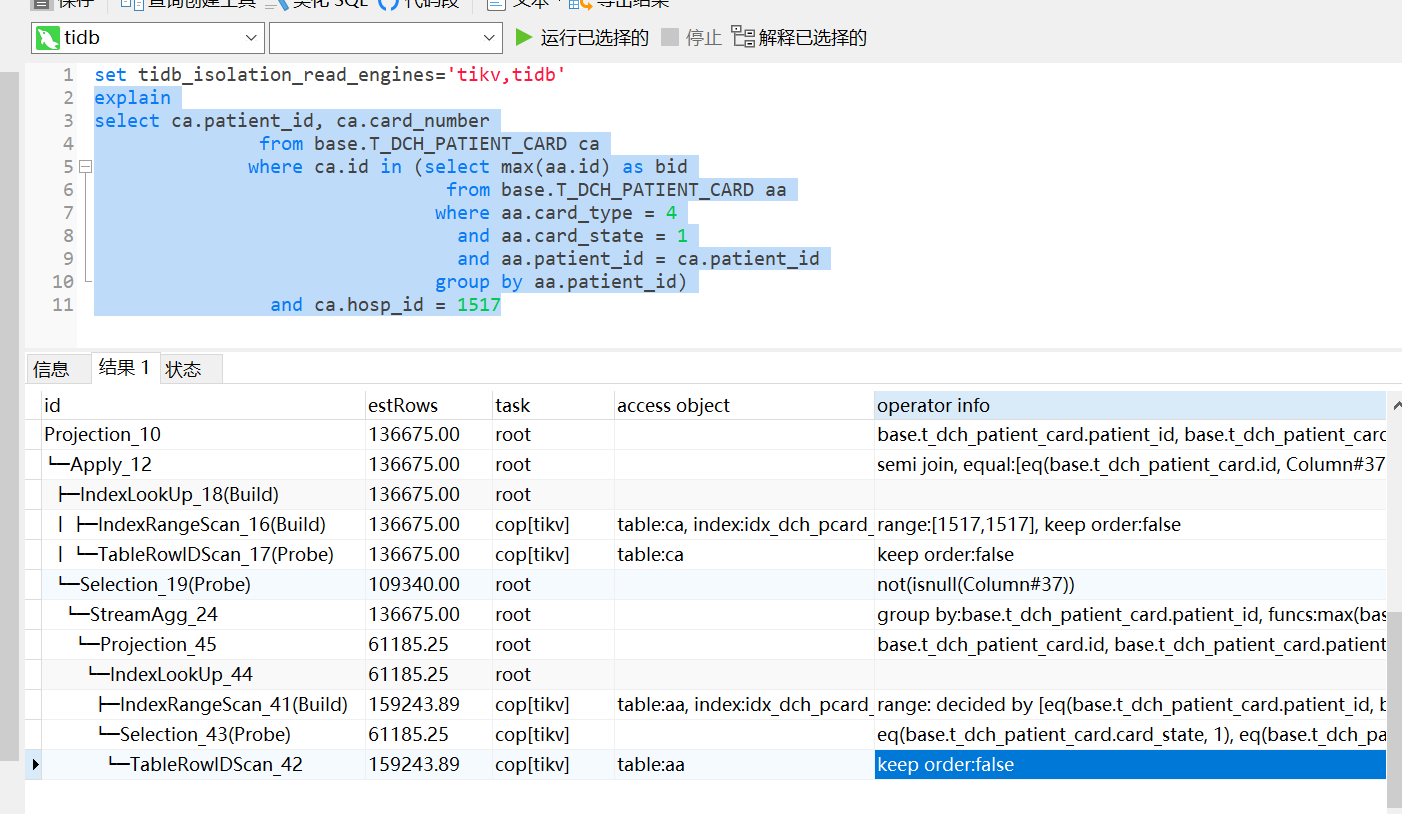Click estRows 159243.89 in the IndexRangeScan_41 row
This screenshot has height=814, width=1402.
click(429, 704)
